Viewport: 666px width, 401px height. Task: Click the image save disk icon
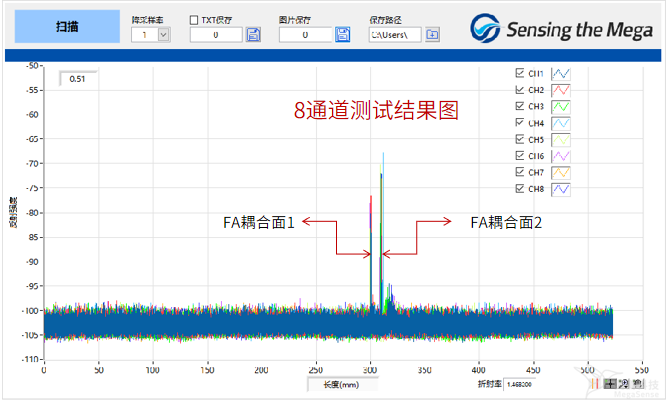click(x=343, y=35)
